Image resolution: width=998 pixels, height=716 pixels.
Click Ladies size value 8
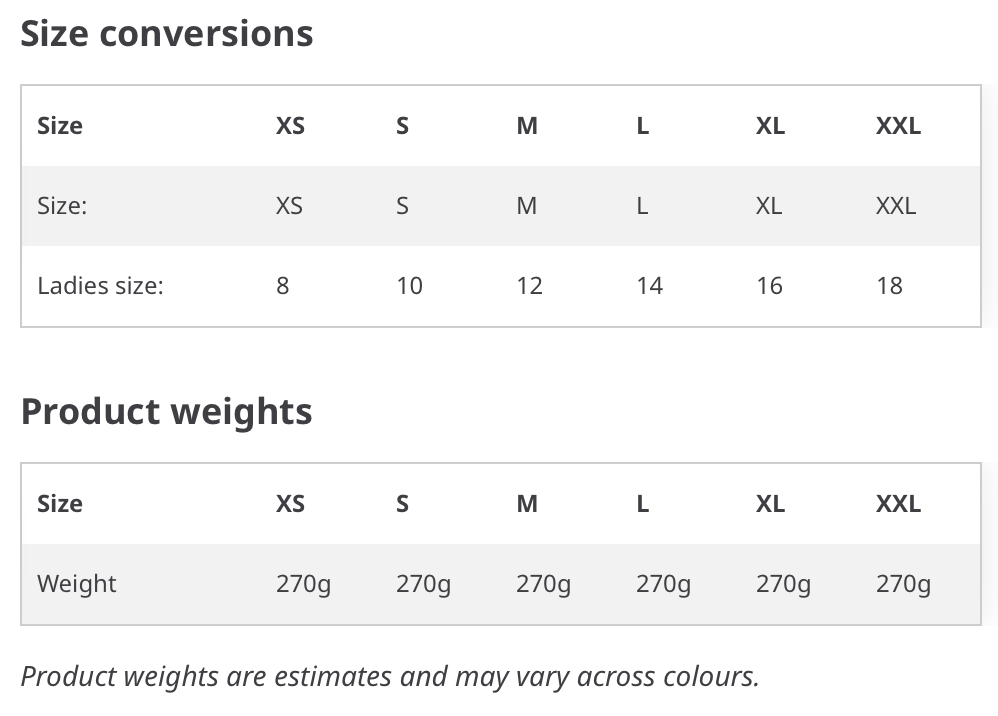(x=283, y=286)
